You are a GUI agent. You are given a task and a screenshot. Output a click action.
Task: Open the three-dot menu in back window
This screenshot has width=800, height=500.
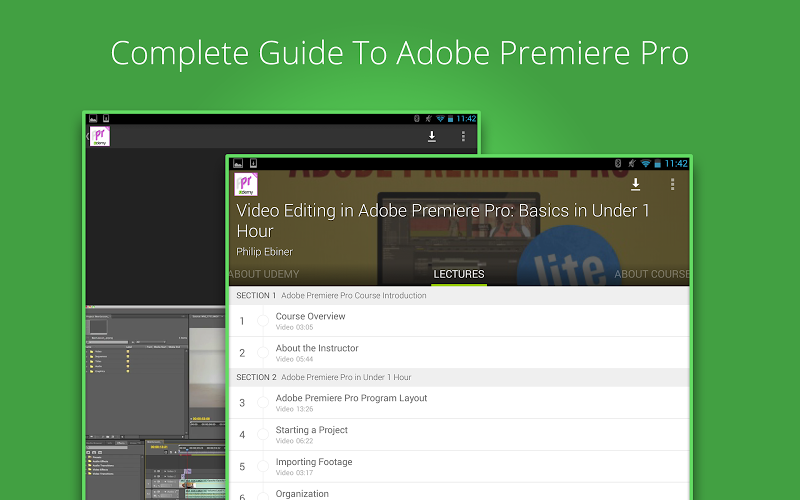pos(463,136)
